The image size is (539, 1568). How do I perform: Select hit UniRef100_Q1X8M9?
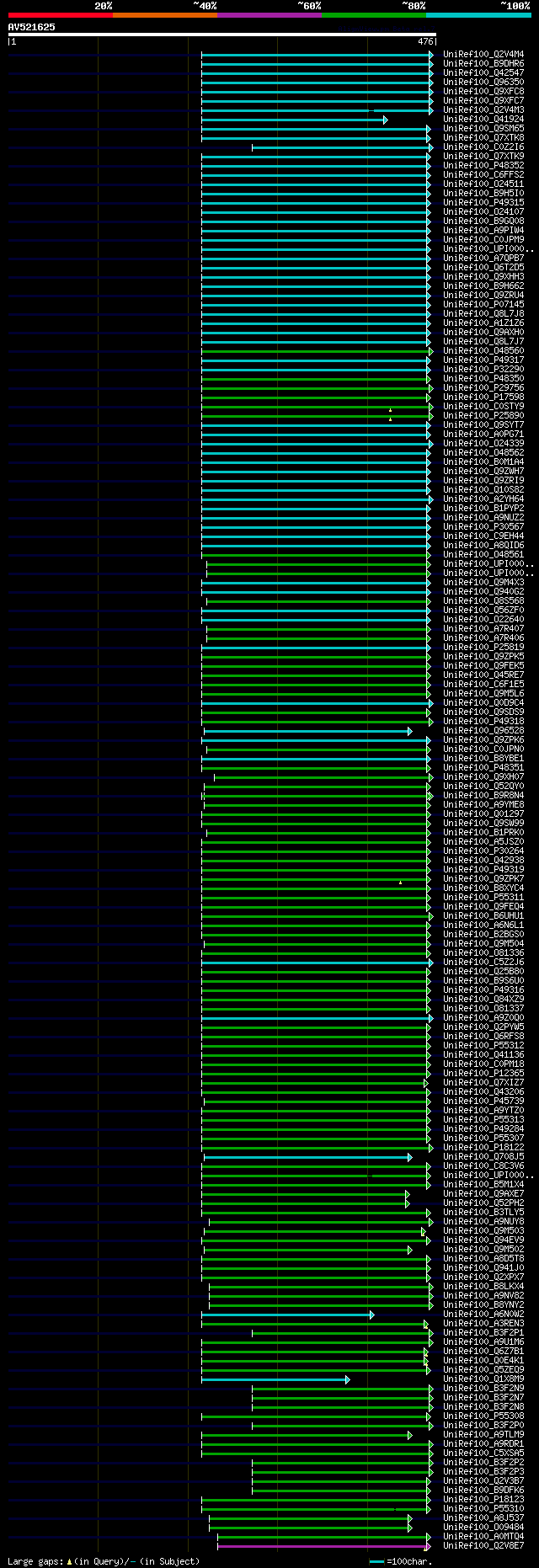click(x=483, y=1379)
